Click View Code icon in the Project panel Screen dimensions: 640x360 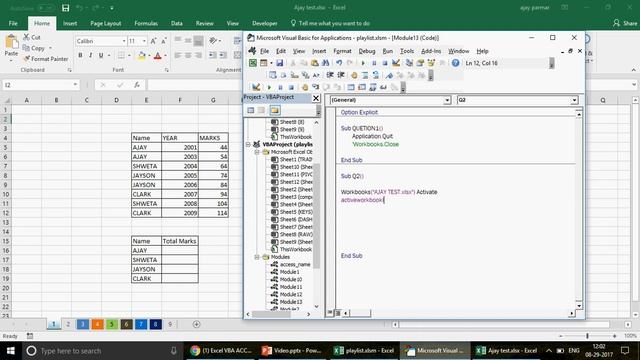pyautogui.click(x=251, y=110)
